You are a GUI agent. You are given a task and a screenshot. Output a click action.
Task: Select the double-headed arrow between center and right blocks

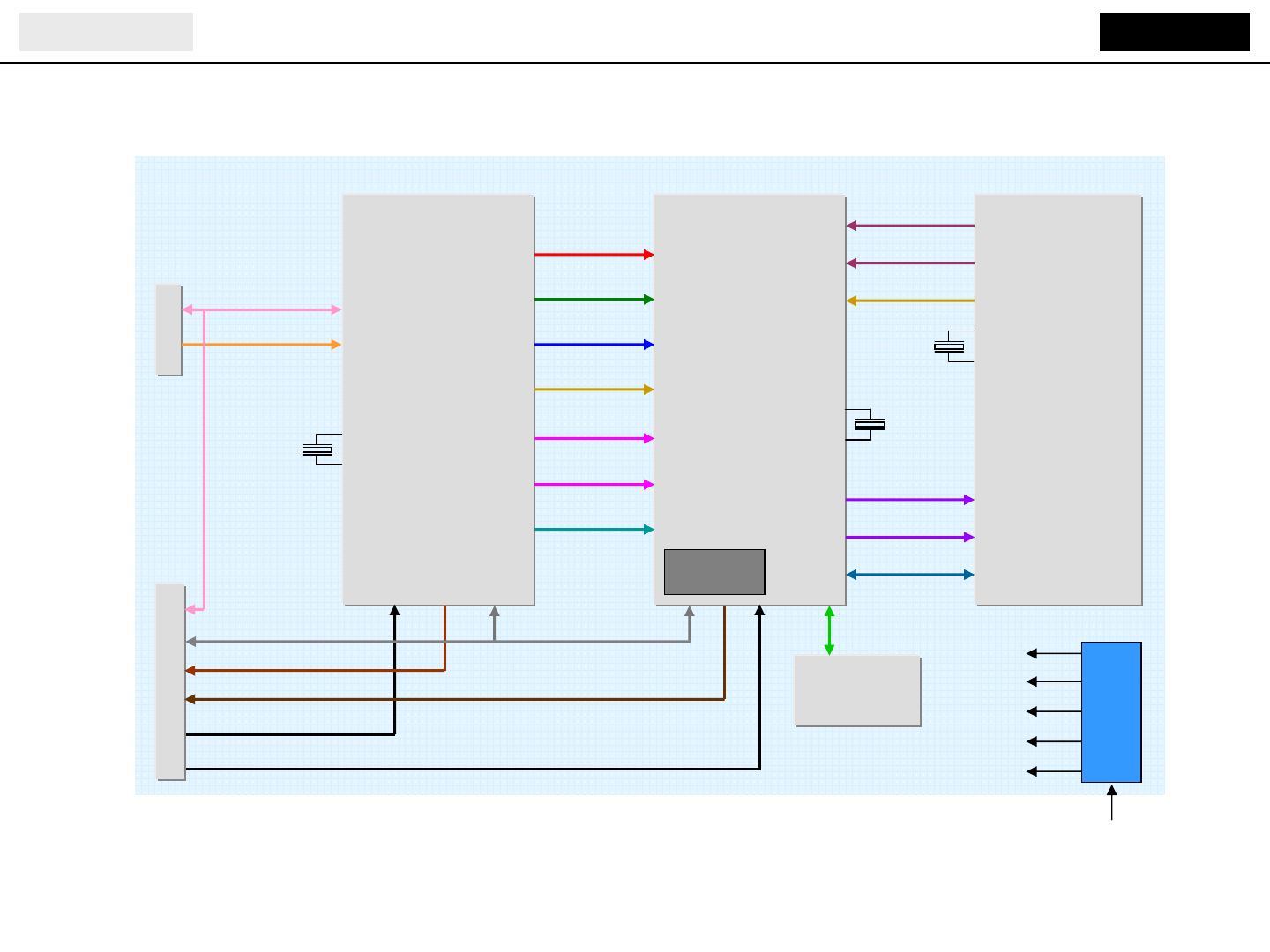pos(910,575)
